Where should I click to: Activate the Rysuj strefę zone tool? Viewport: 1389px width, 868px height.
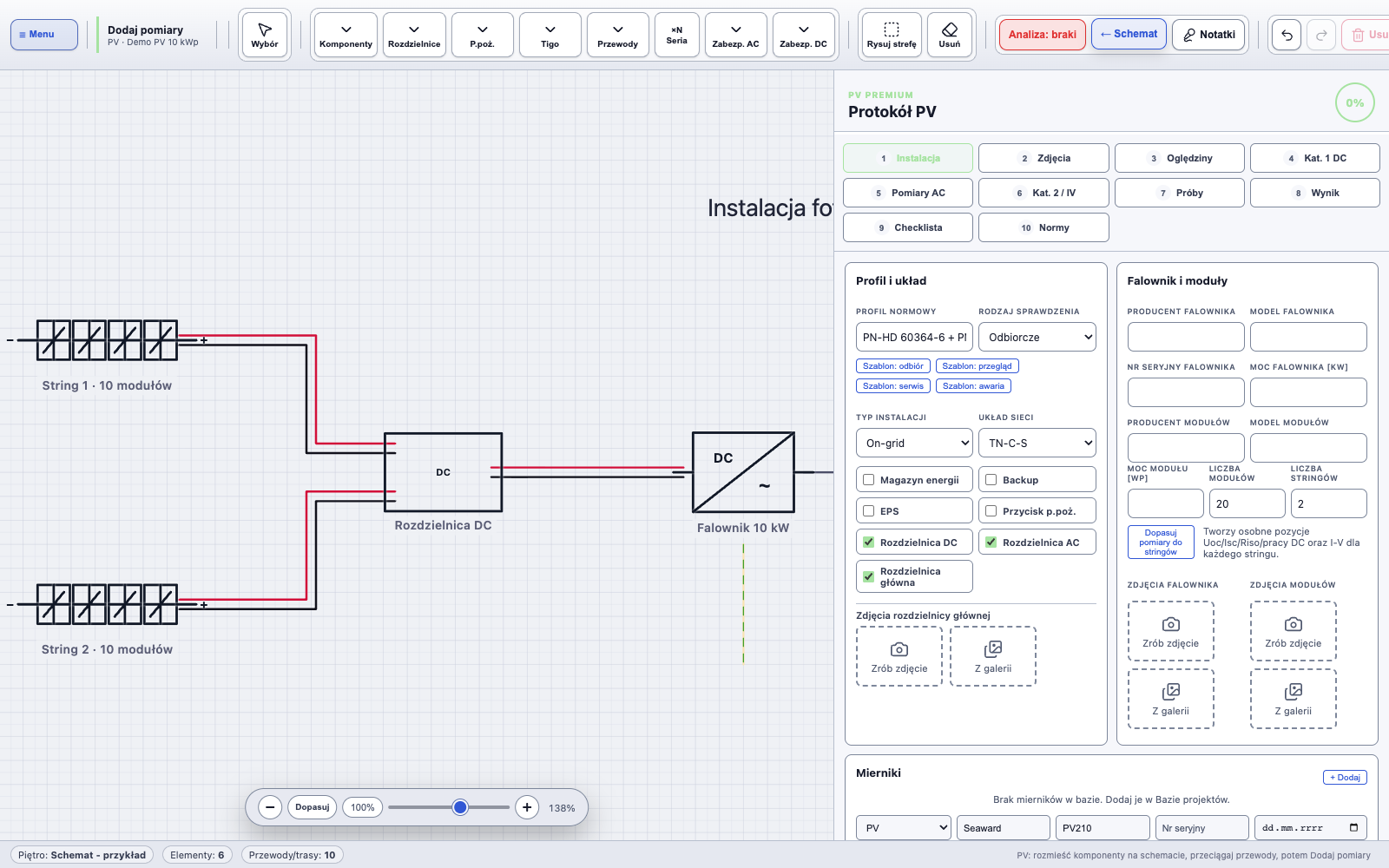click(891, 35)
